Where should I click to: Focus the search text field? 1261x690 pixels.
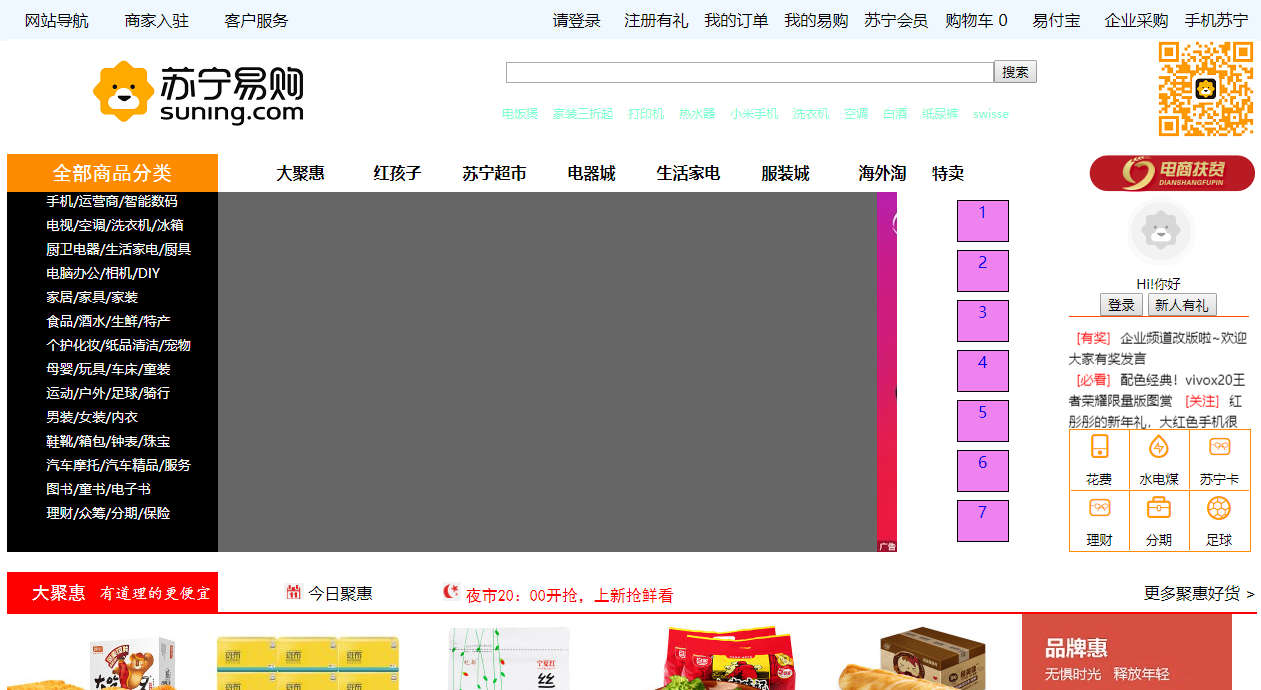[x=750, y=72]
